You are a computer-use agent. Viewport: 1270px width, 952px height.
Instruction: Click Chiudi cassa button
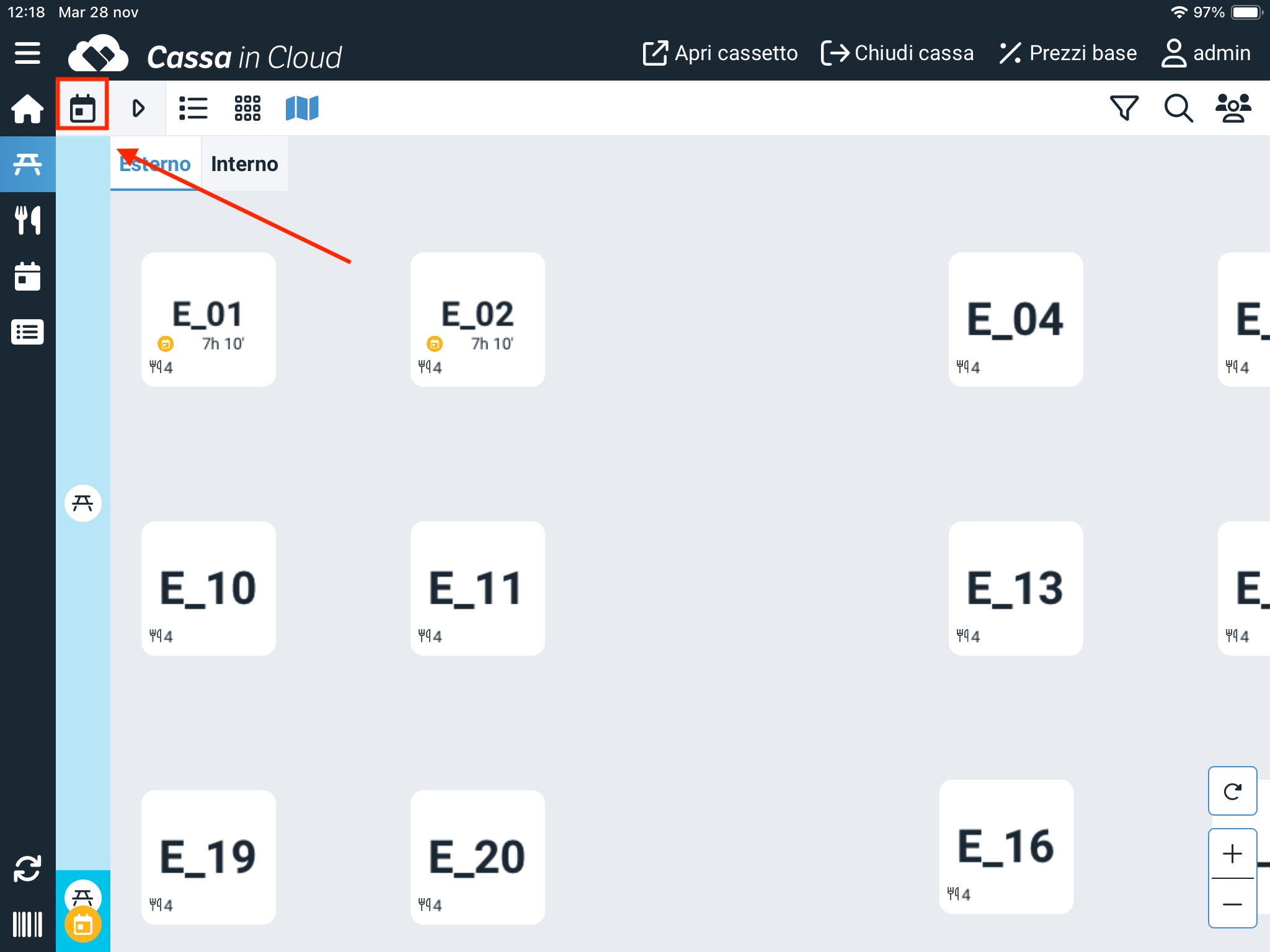click(897, 53)
